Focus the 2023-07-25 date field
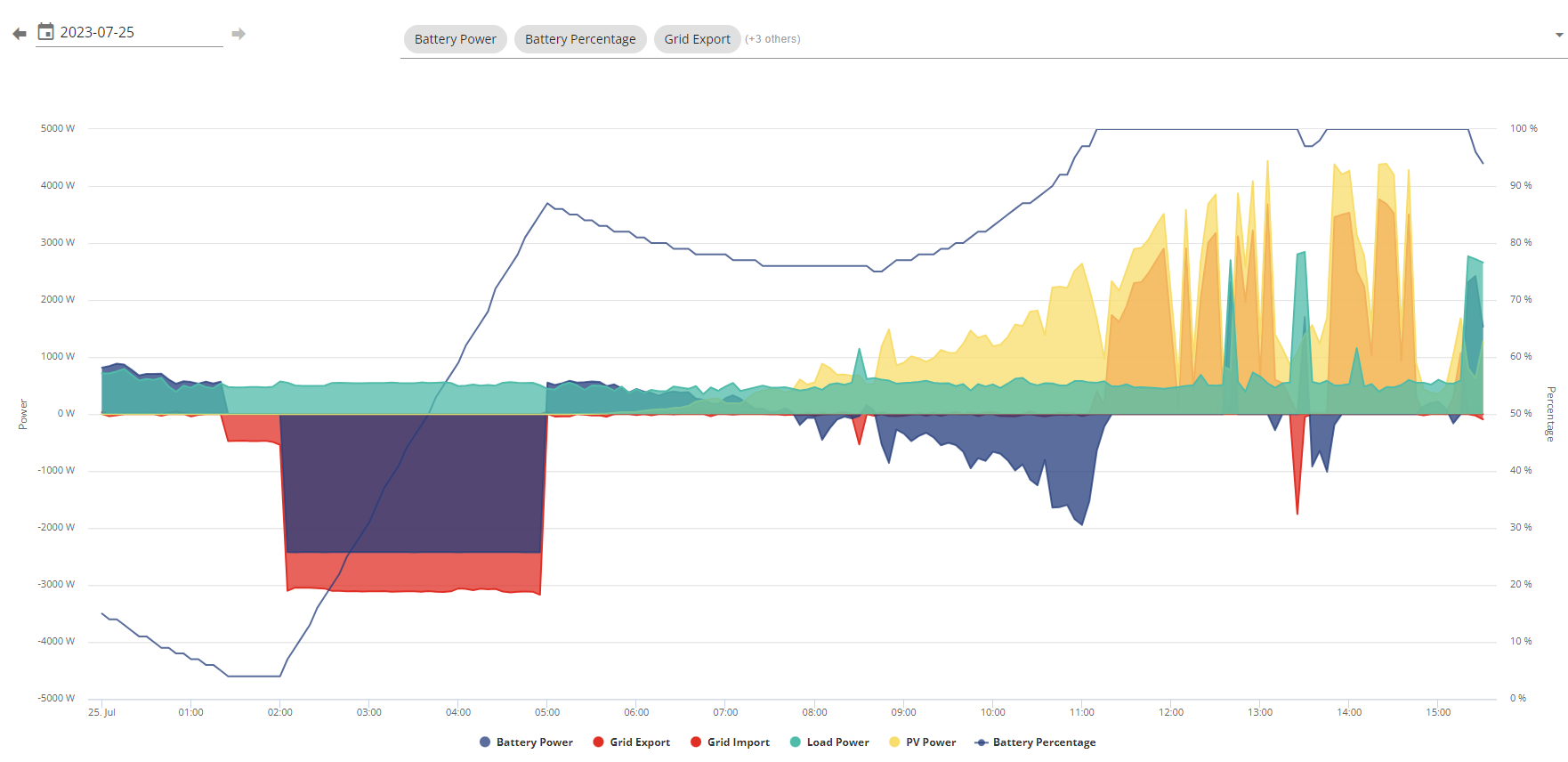This screenshot has width=1568, height=762. [133, 32]
